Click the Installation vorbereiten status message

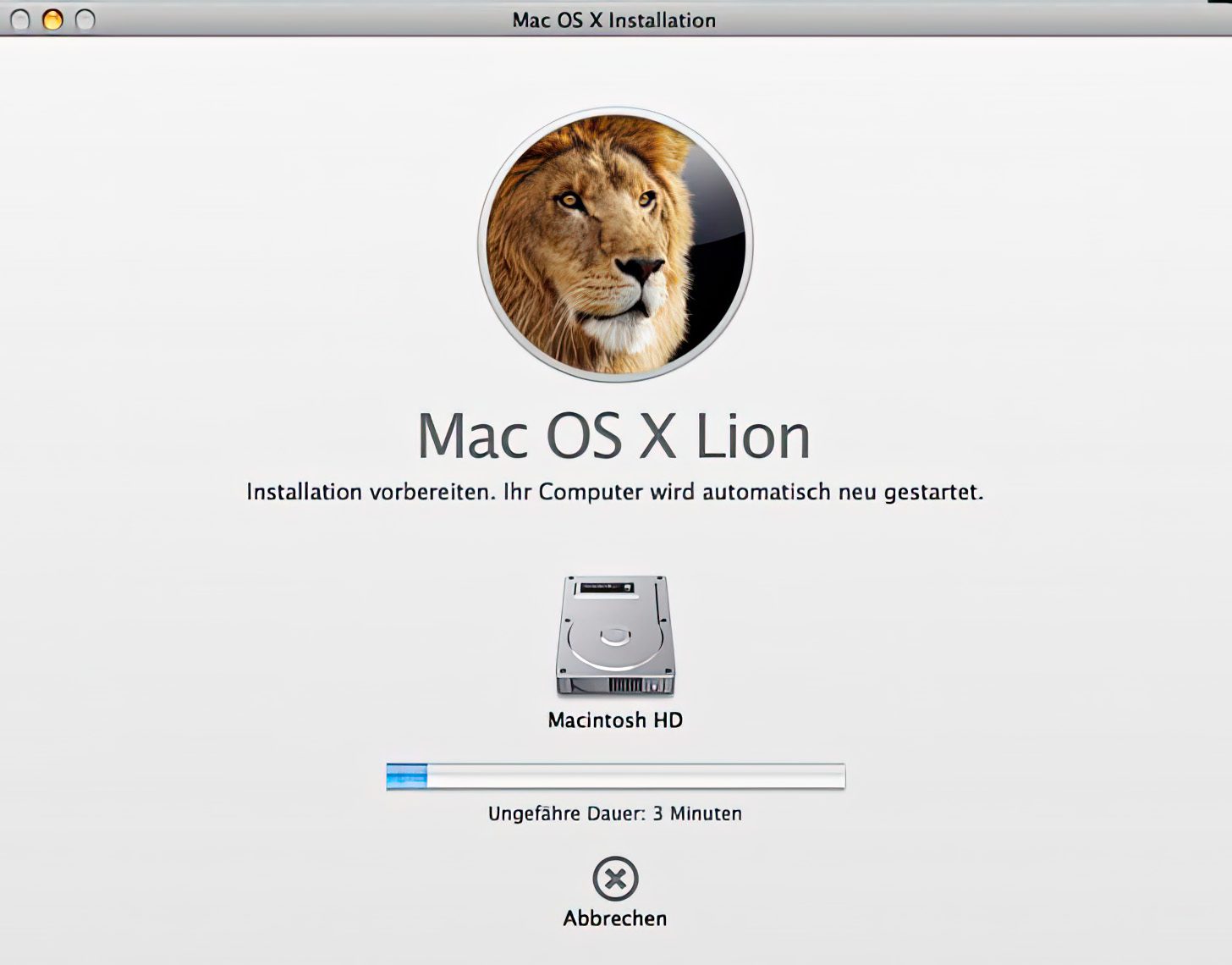point(615,491)
